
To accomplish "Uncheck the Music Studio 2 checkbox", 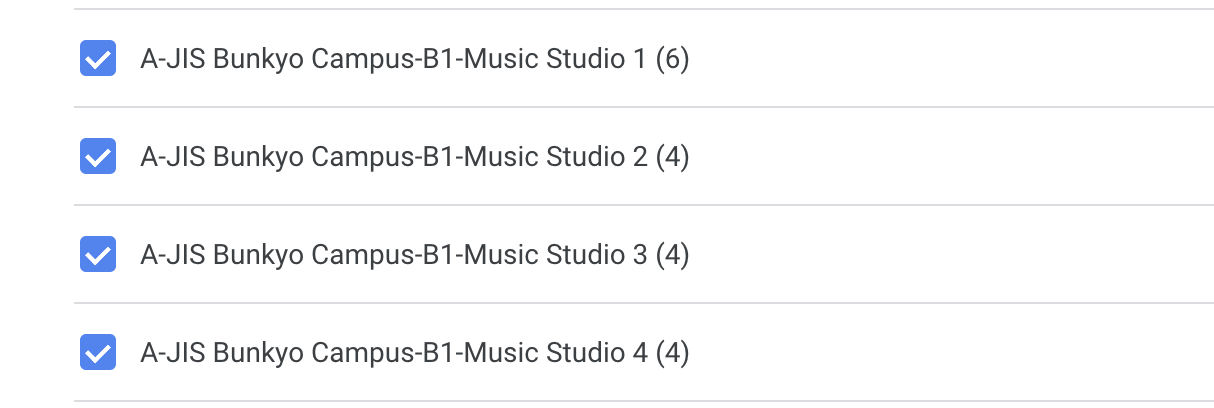I will pos(98,157).
